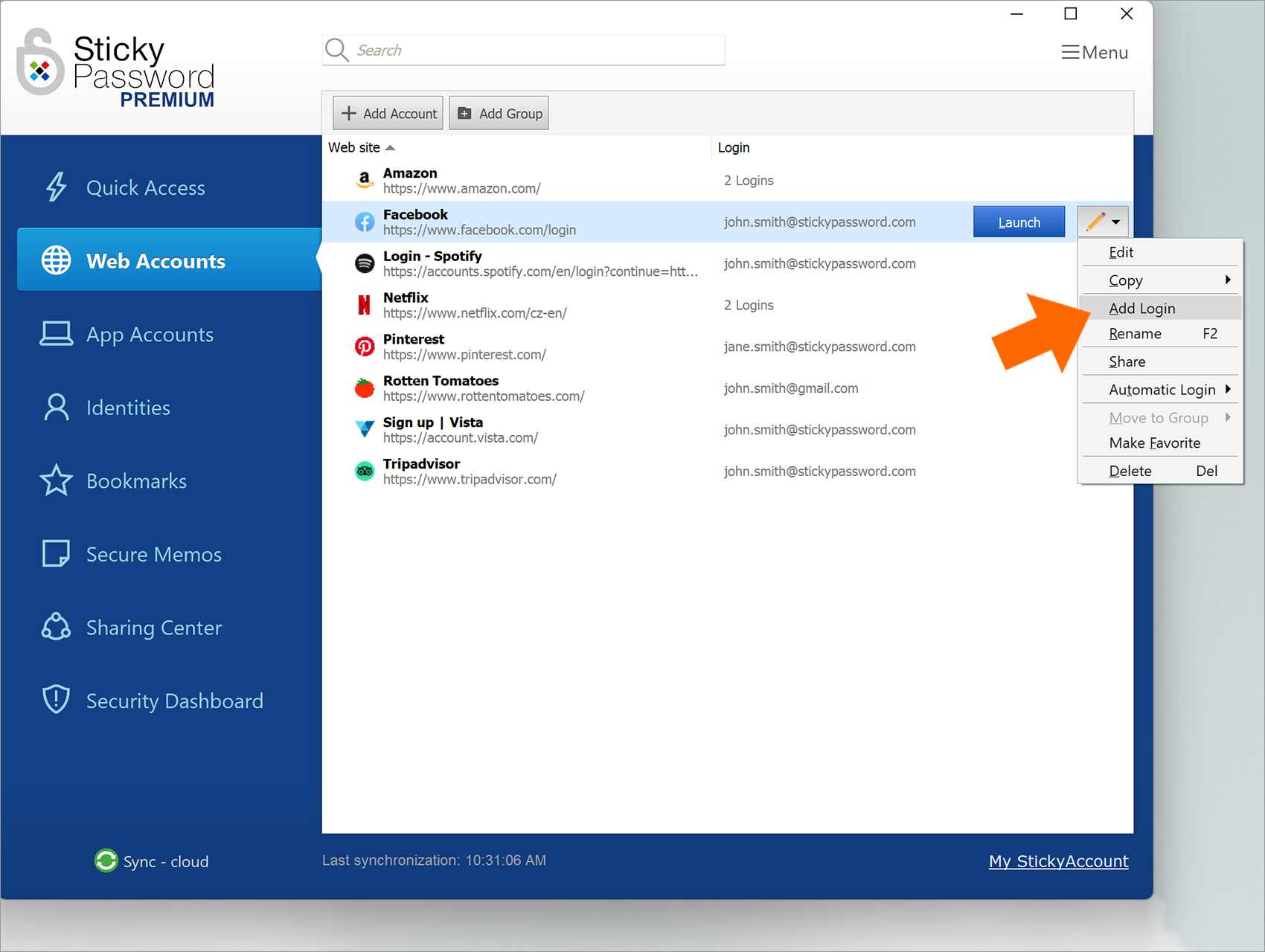Select Add Login in the context menu
This screenshot has height=952, width=1265.
(x=1161, y=308)
